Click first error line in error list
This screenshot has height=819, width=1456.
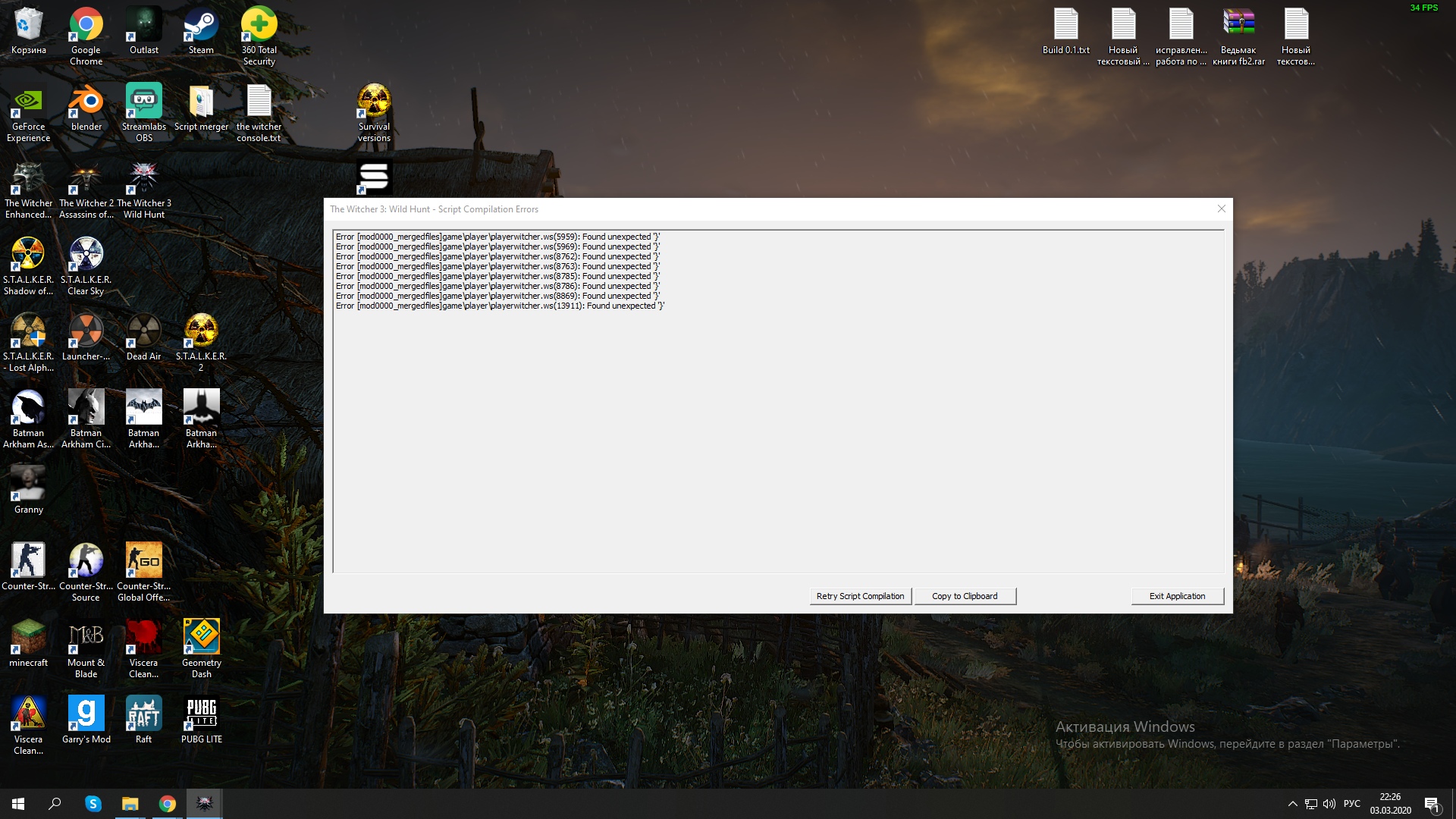click(497, 237)
